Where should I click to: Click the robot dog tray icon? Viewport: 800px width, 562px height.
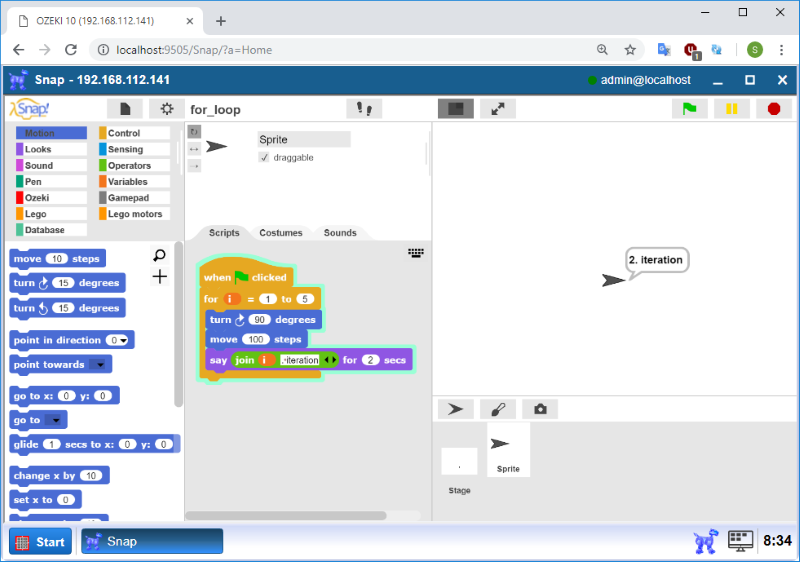[706, 542]
